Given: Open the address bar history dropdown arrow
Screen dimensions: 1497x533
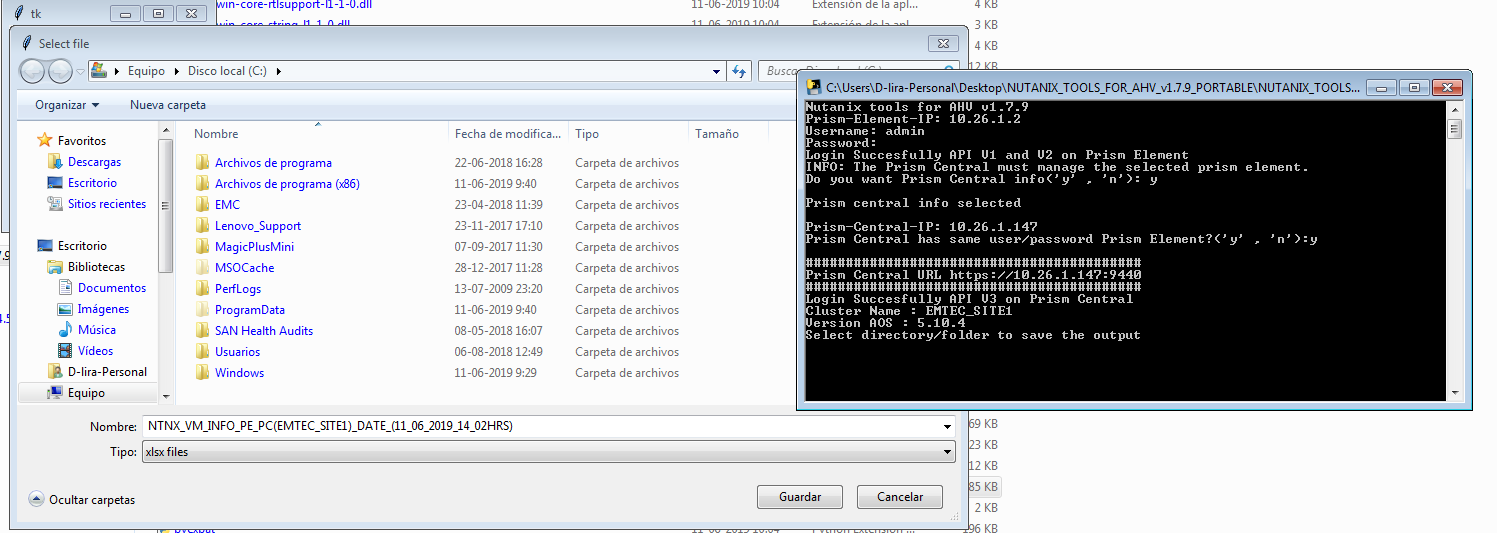Looking at the screenshot, I should coord(716,71).
